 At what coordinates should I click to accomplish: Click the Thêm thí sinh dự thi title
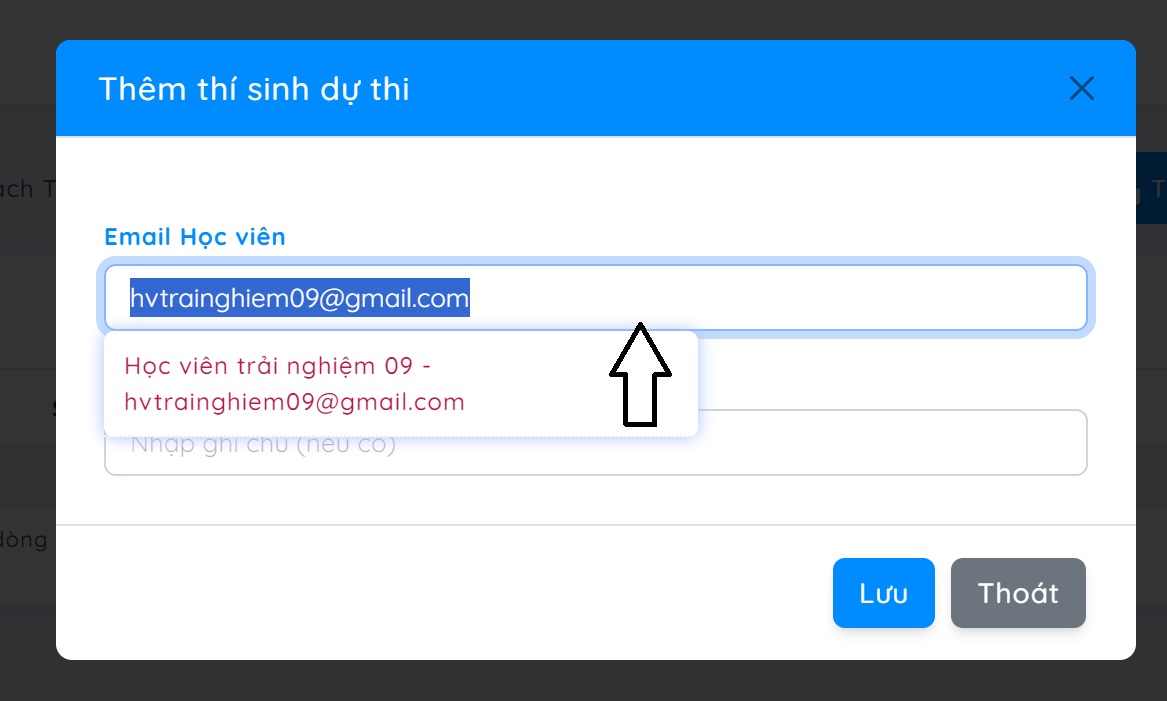coord(254,89)
